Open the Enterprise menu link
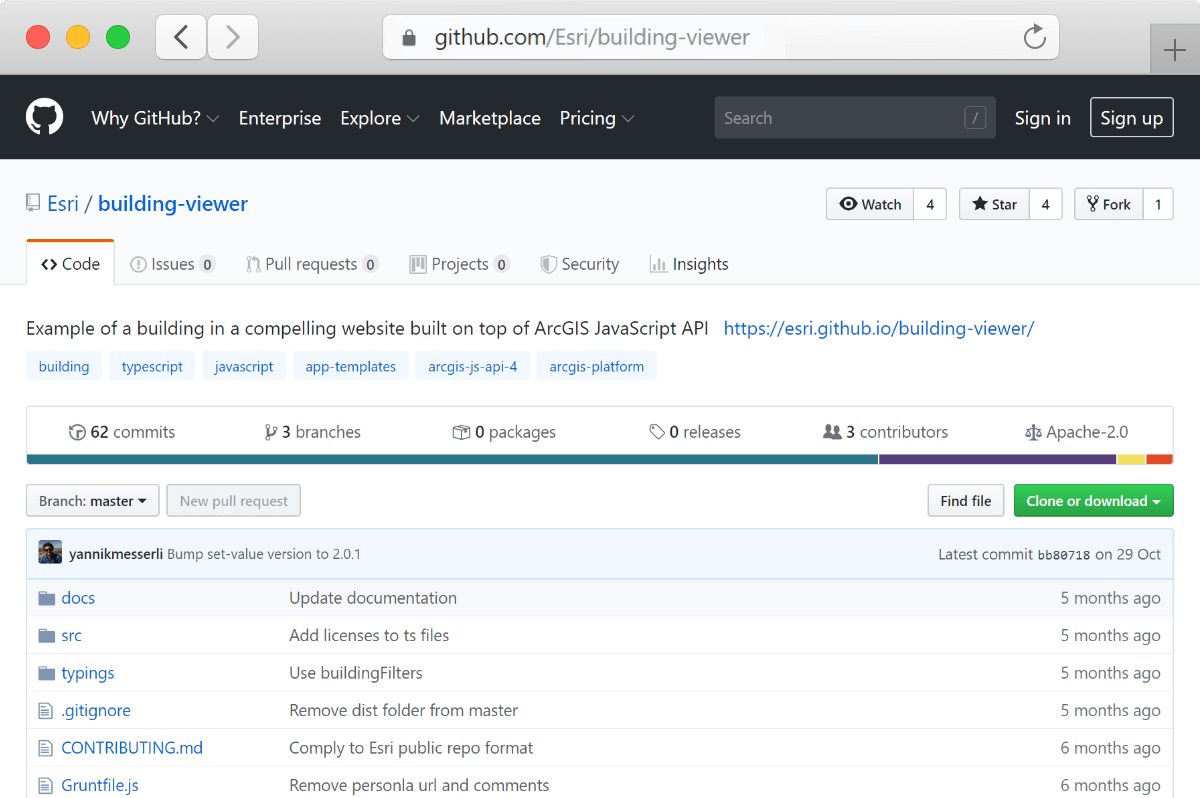Image resolution: width=1200 pixels, height=798 pixels. (x=280, y=118)
